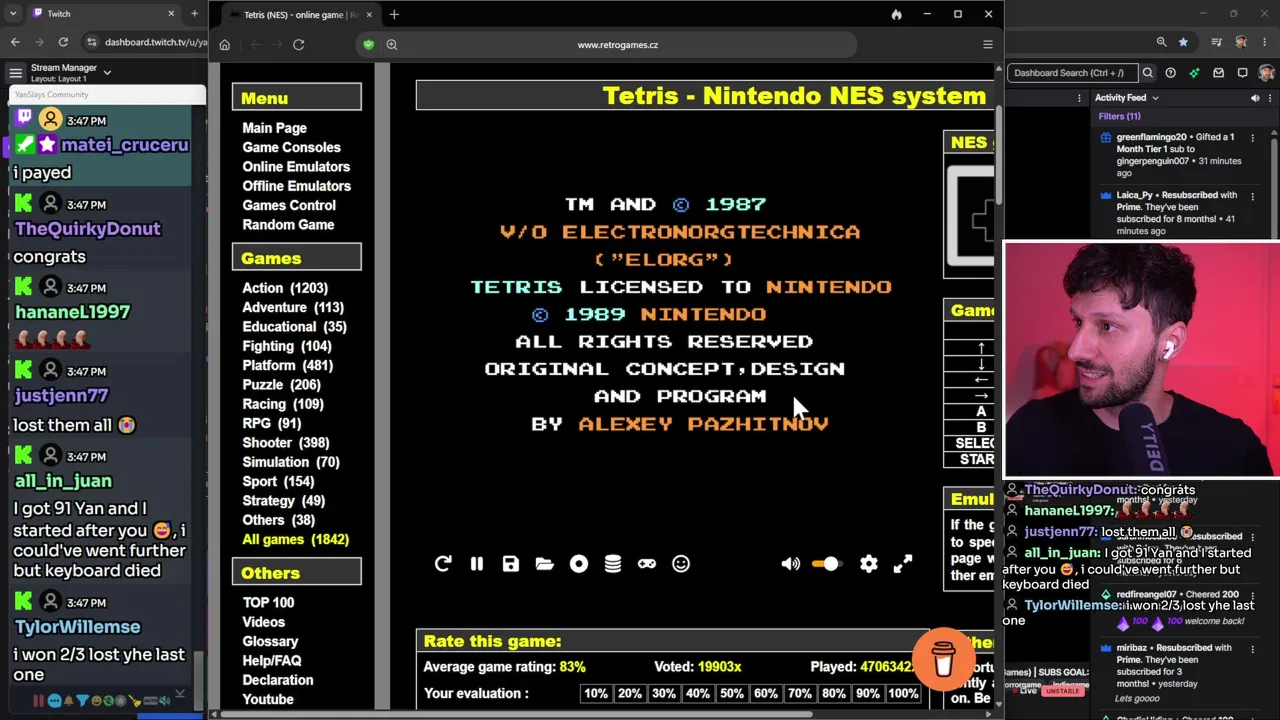This screenshot has height=720, width=1280.
Task: Open Main Page in the site menu
Action: pyautogui.click(x=274, y=128)
